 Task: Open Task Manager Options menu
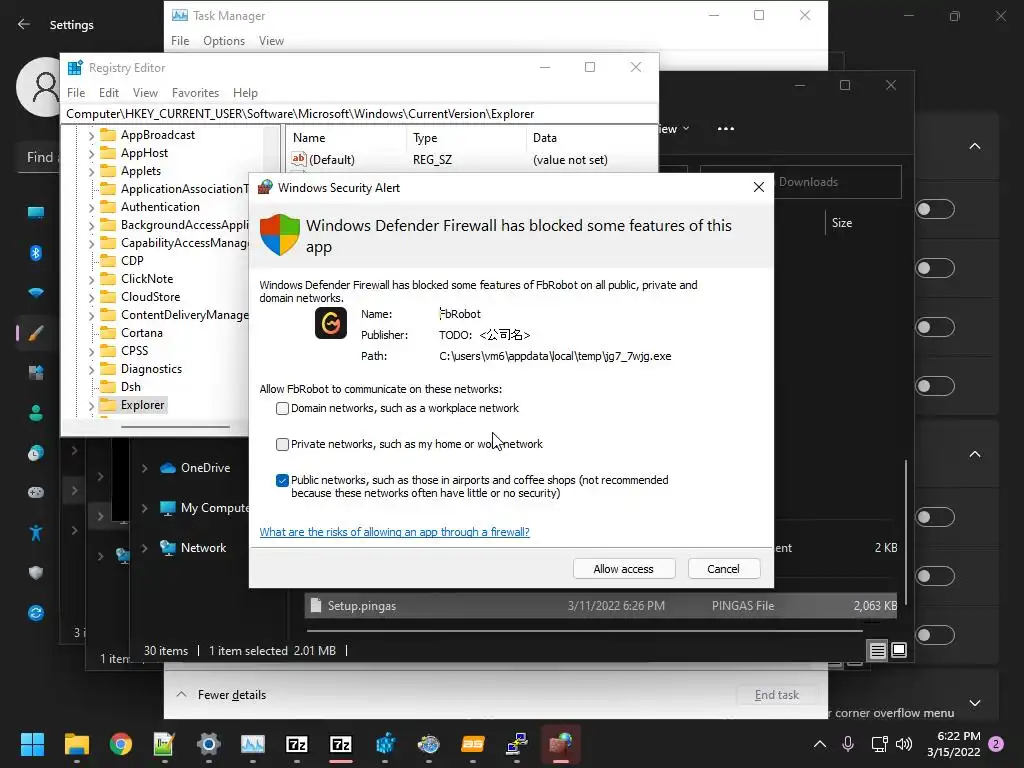point(224,40)
